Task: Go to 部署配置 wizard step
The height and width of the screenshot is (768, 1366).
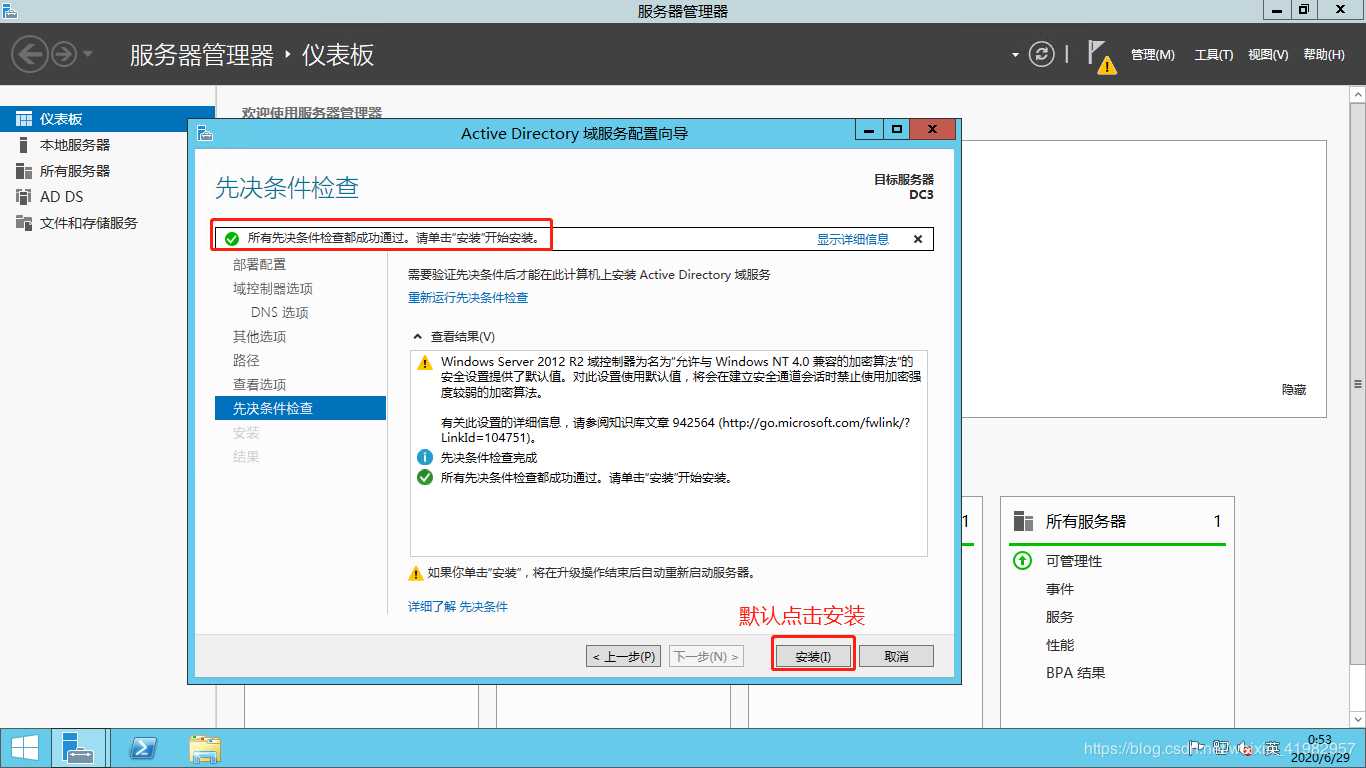Action: [259, 264]
